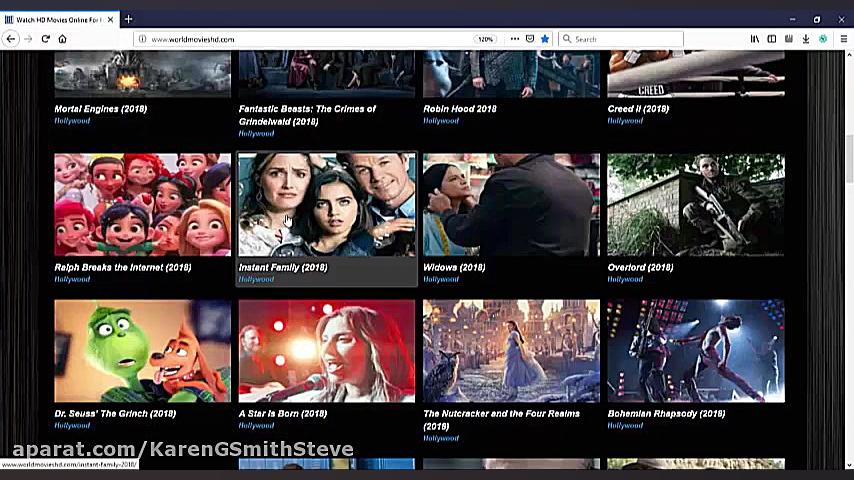
Task: Show site information in the address bar
Action: (143, 39)
